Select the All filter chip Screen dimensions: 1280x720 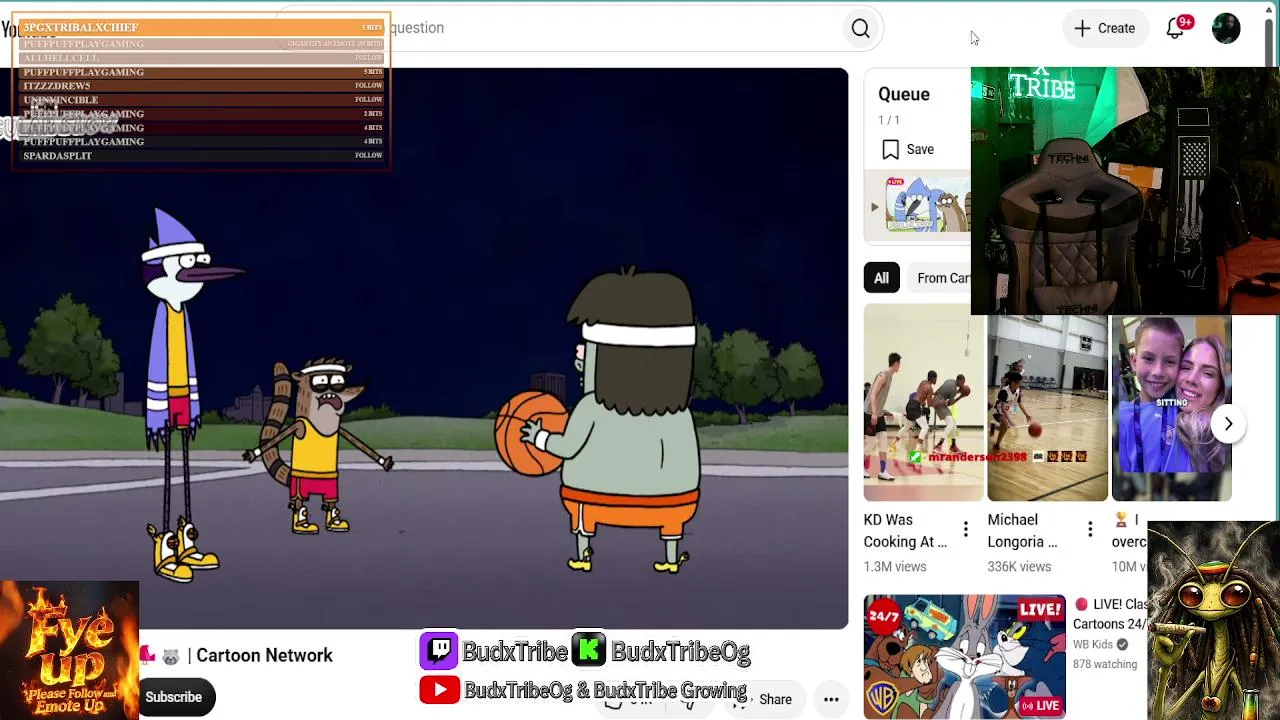click(x=881, y=278)
